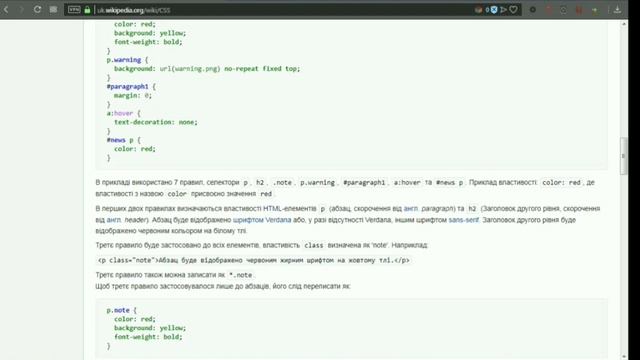
Task: Click 'margin: 0;' code line
Action: (x=133, y=96)
